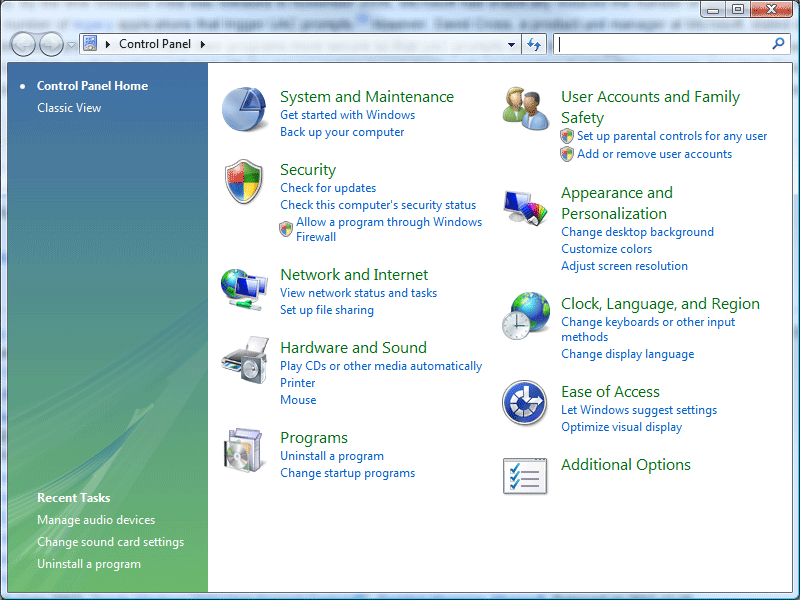Click Change desktop background
Viewport: 800px width, 600px height.
[x=637, y=232]
